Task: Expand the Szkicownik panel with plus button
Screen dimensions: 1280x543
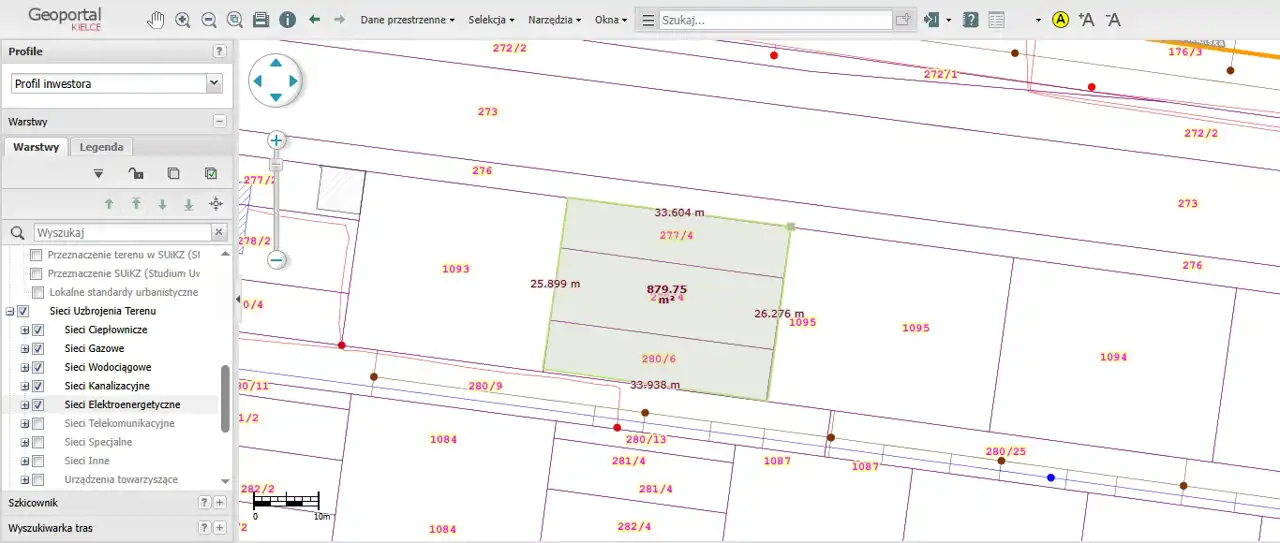Action: click(220, 502)
